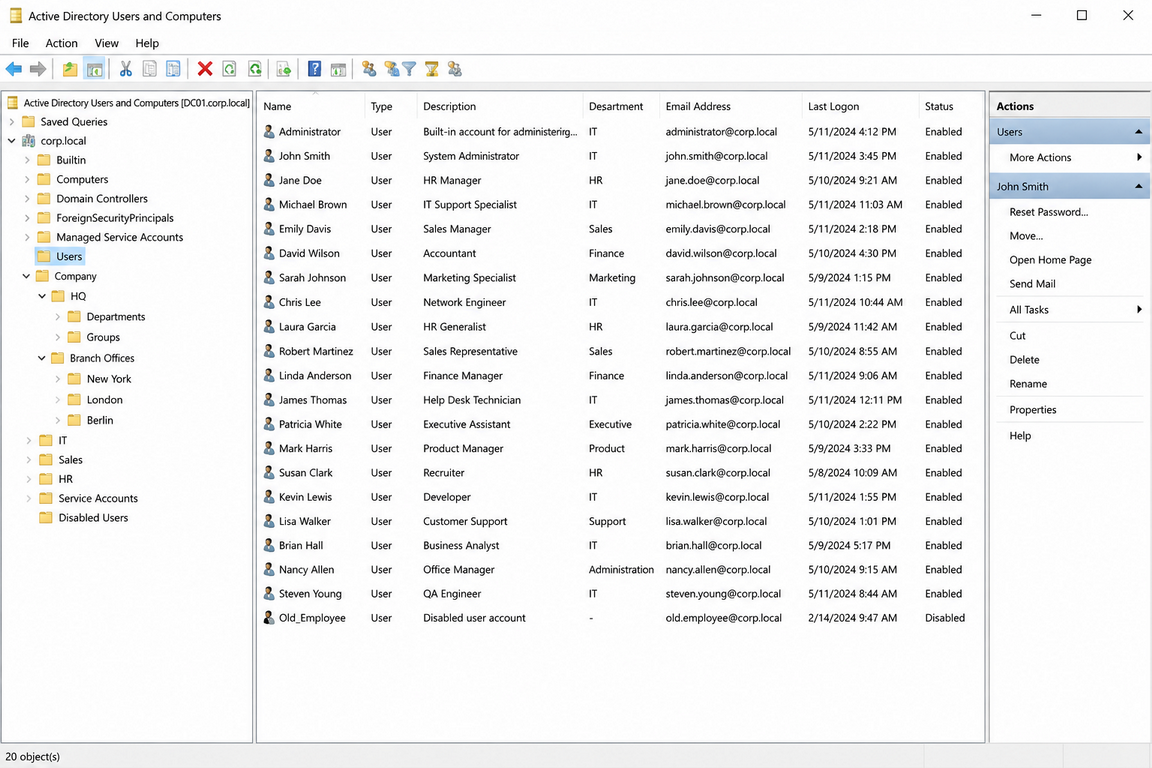
Task: Click the Create New User toolbar icon
Action: (369, 69)
